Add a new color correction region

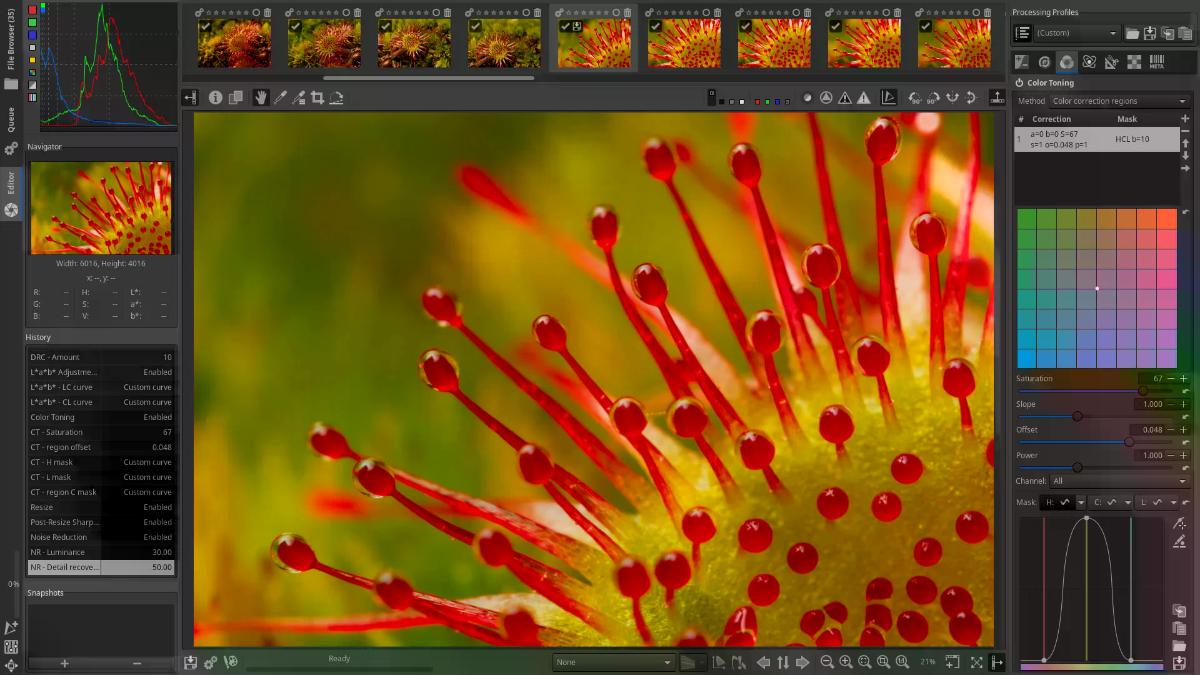pos(1185,119)
